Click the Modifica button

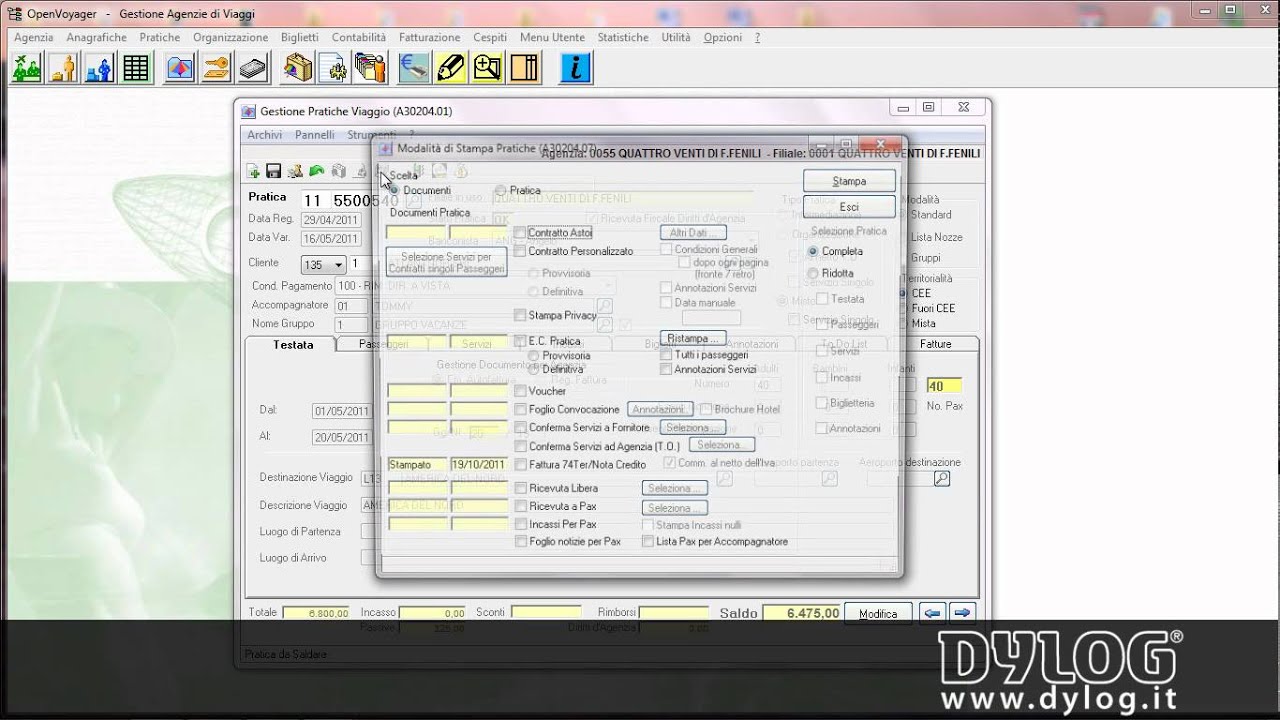(878, 613)
